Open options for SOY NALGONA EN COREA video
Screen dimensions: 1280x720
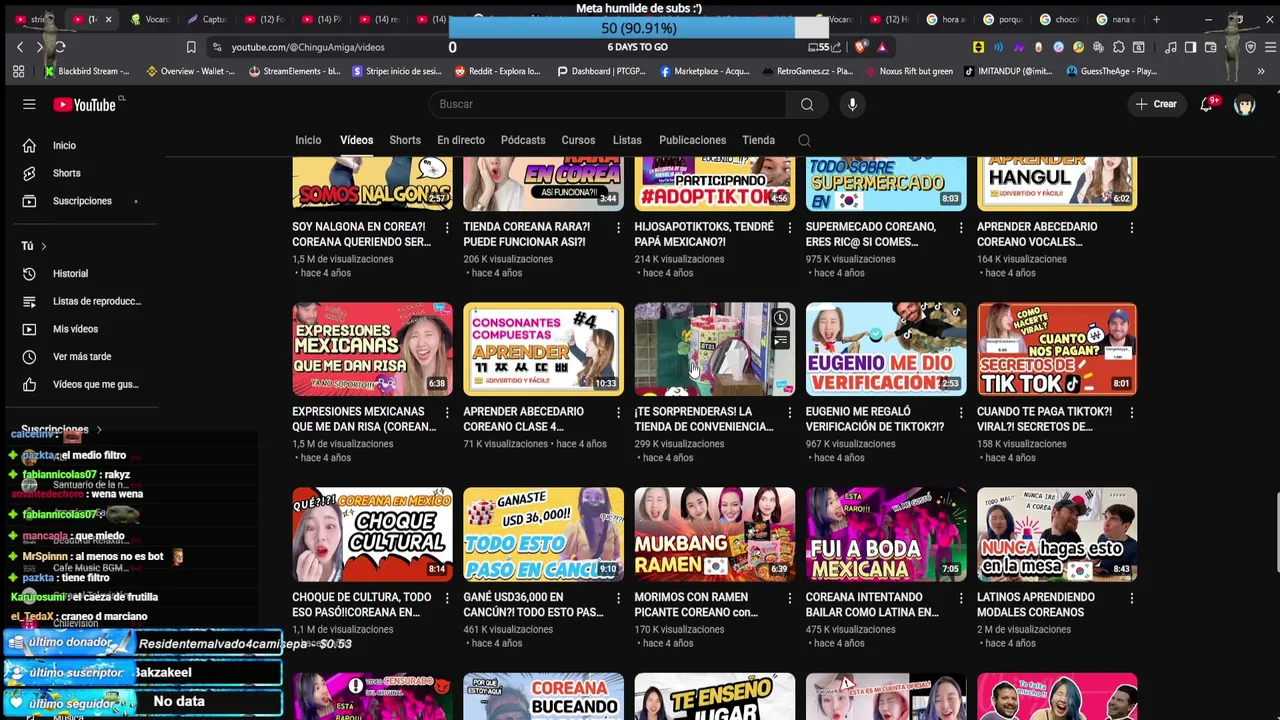(446, 228)
